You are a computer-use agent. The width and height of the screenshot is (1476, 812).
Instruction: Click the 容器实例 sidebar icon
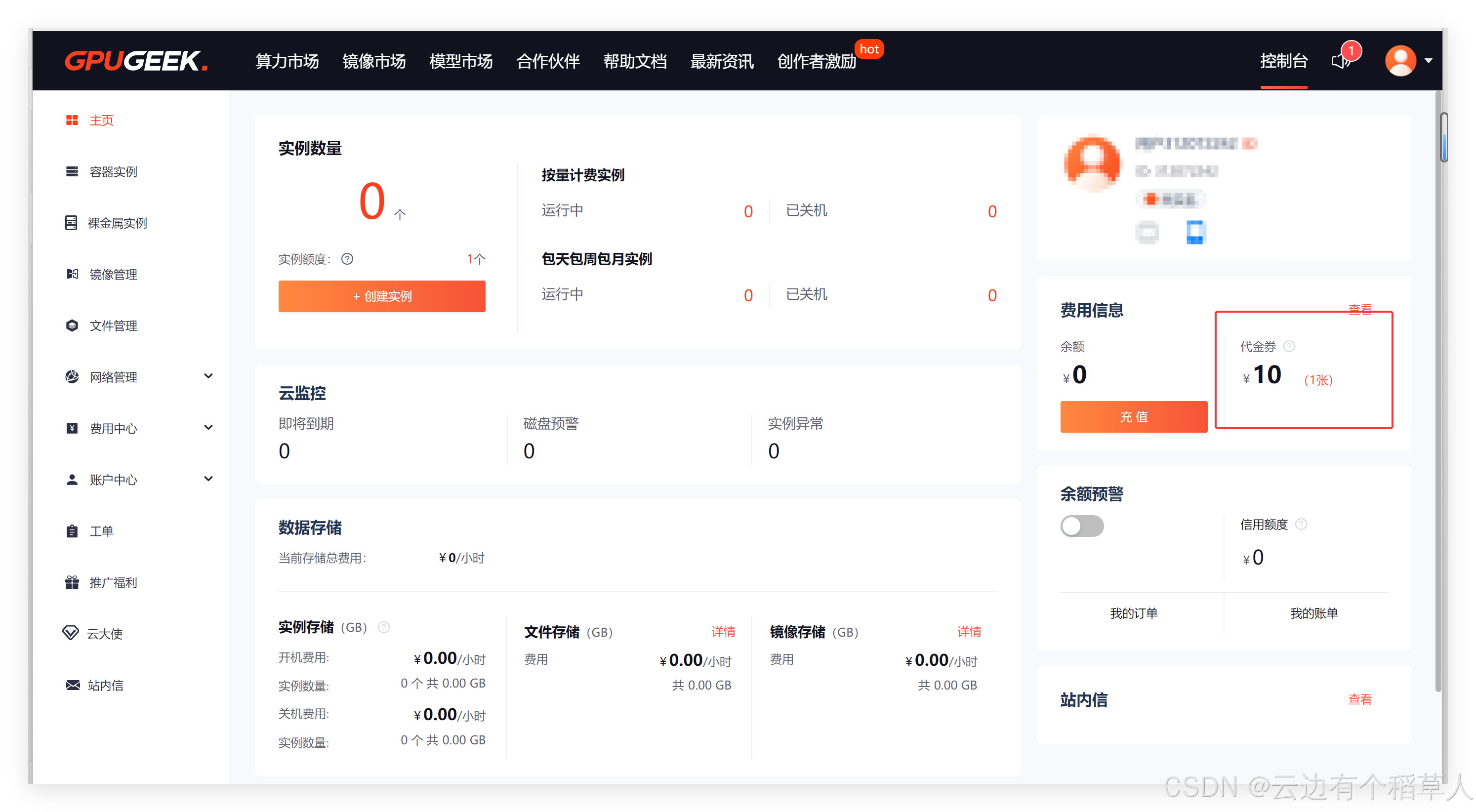[x=72, y=171]
